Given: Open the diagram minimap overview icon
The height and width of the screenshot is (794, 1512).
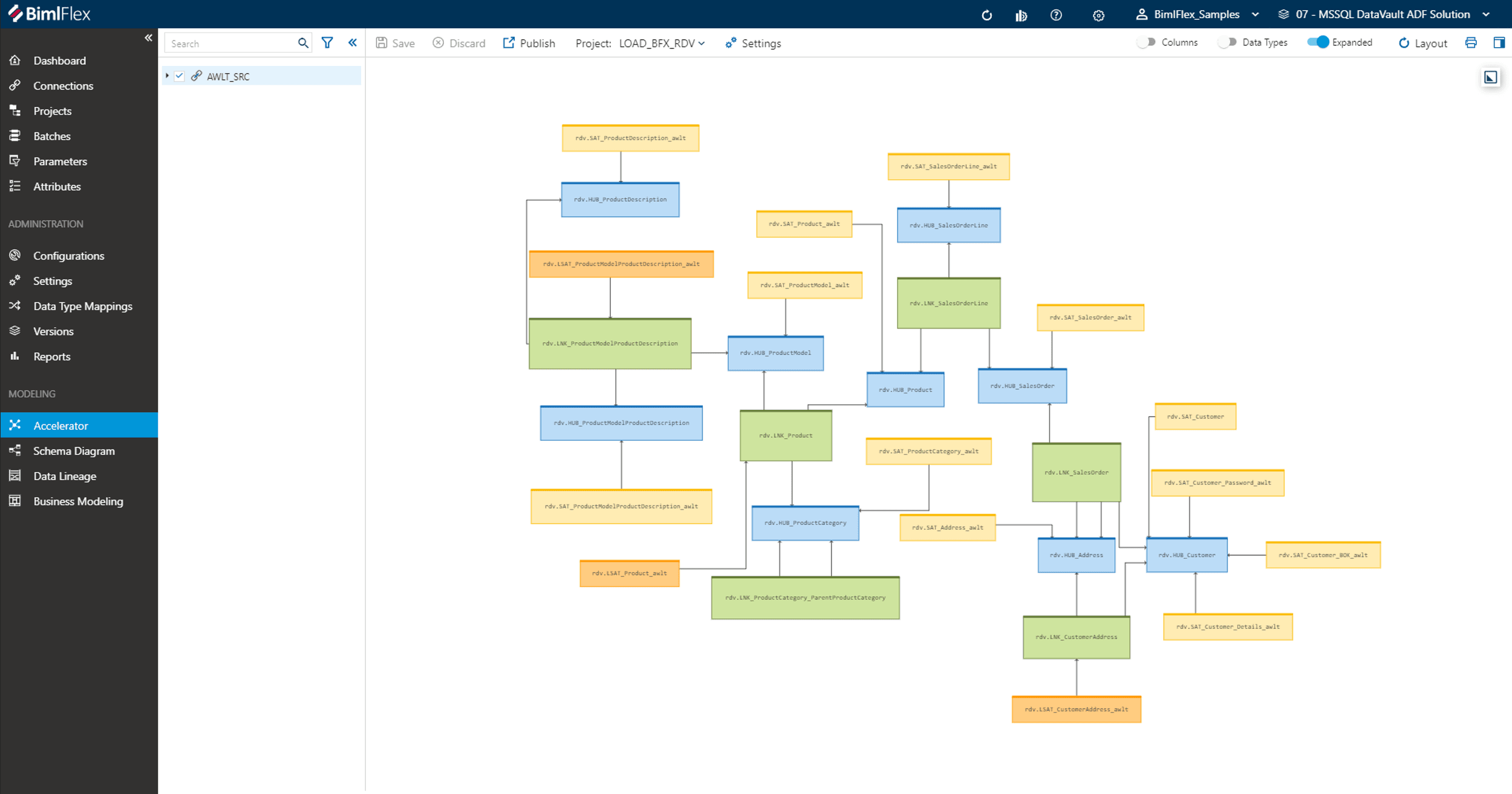Looking at the screenshot, I should pyautogui.click(x=1490, y=77).
